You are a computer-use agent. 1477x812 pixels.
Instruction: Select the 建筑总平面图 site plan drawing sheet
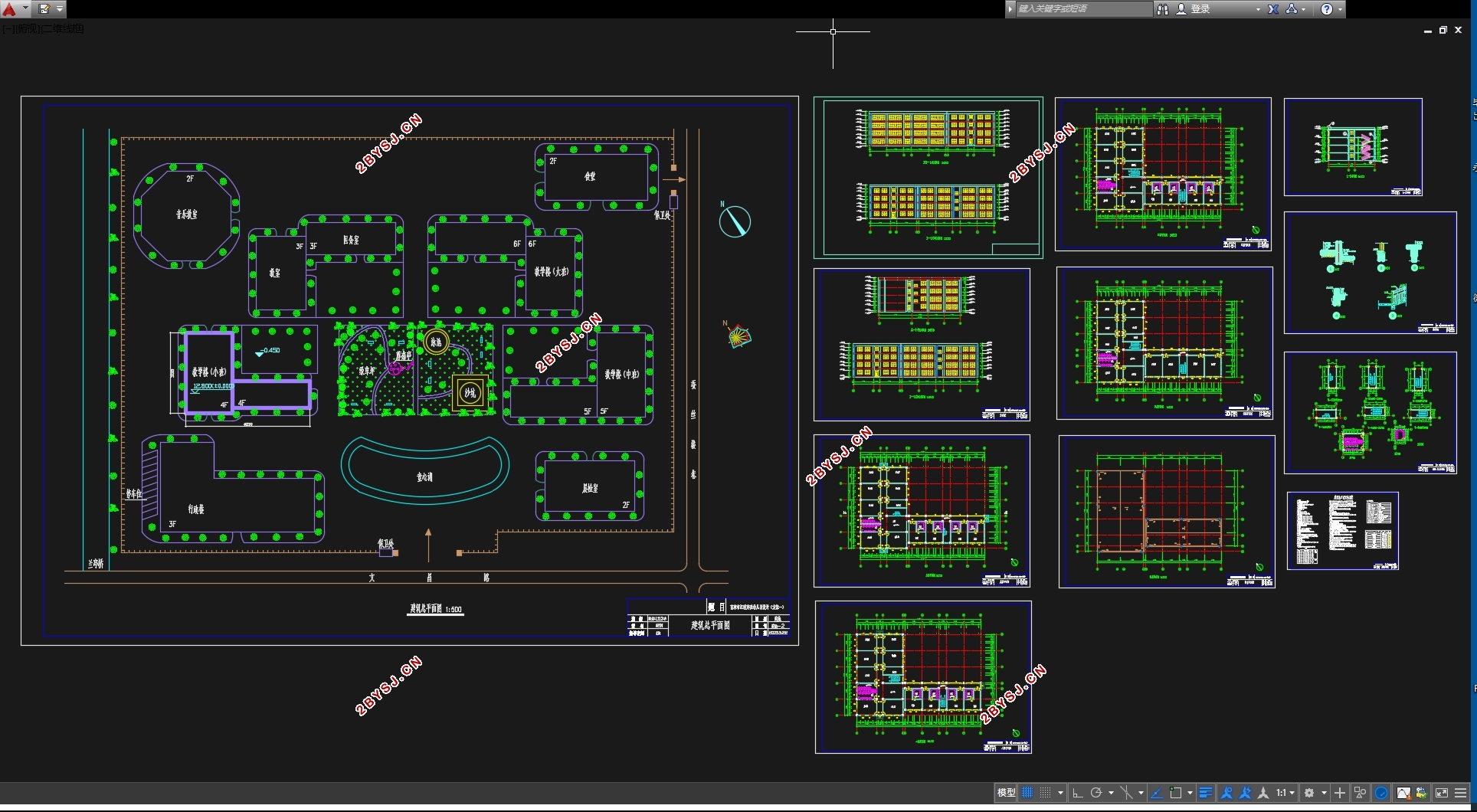point(409,370)
